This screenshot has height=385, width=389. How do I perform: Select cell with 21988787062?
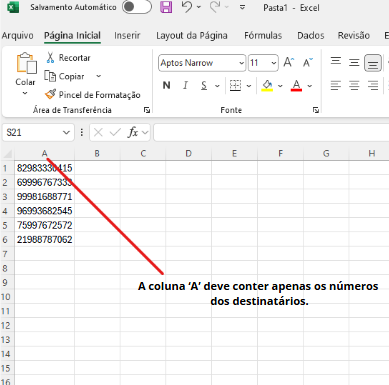click(45, 240)
